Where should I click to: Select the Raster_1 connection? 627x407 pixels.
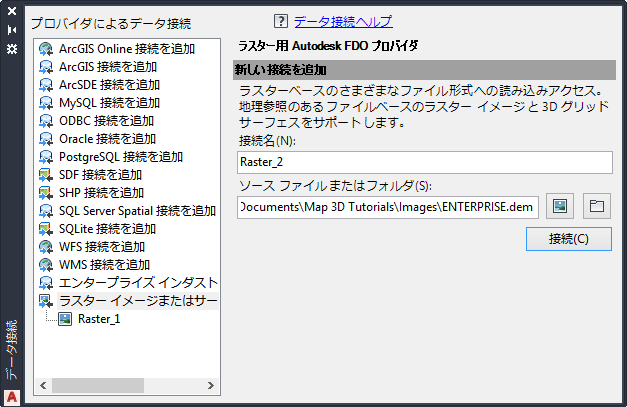pyautogui.click(x=99, y=319)
